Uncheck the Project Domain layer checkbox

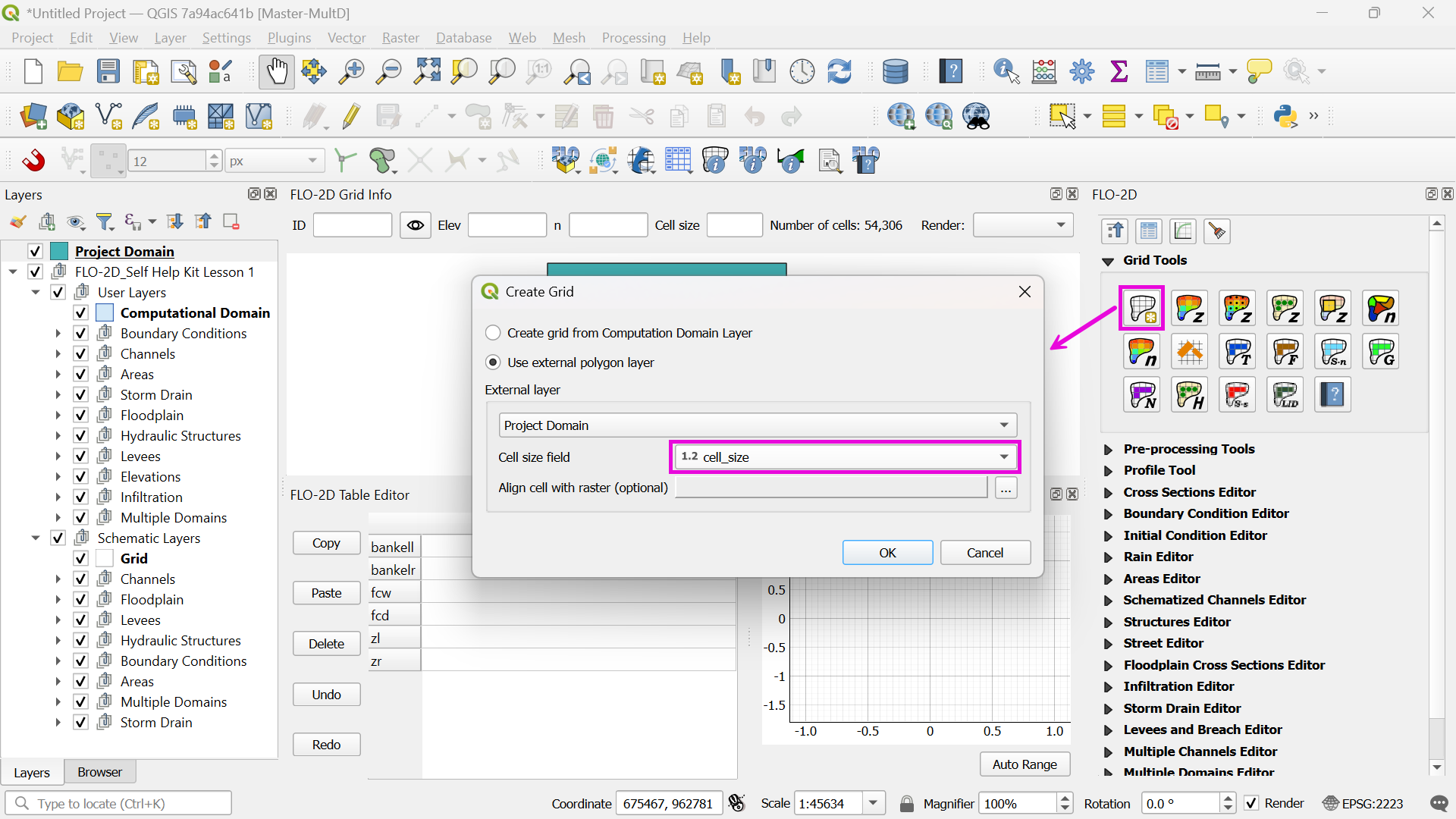click(35, 251)
